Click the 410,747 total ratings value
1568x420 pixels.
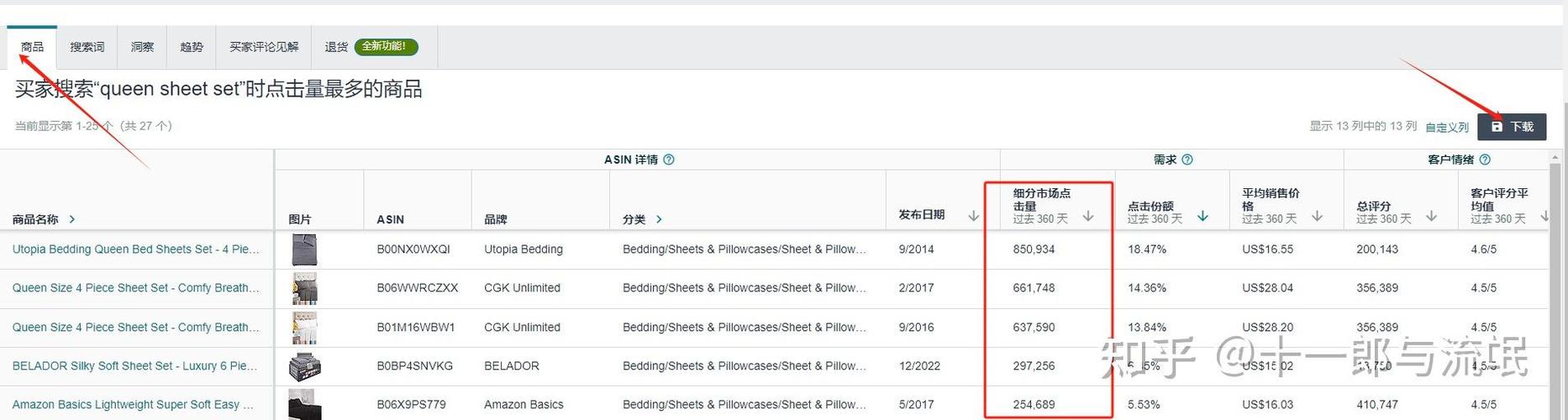(x=1377, y=405)
